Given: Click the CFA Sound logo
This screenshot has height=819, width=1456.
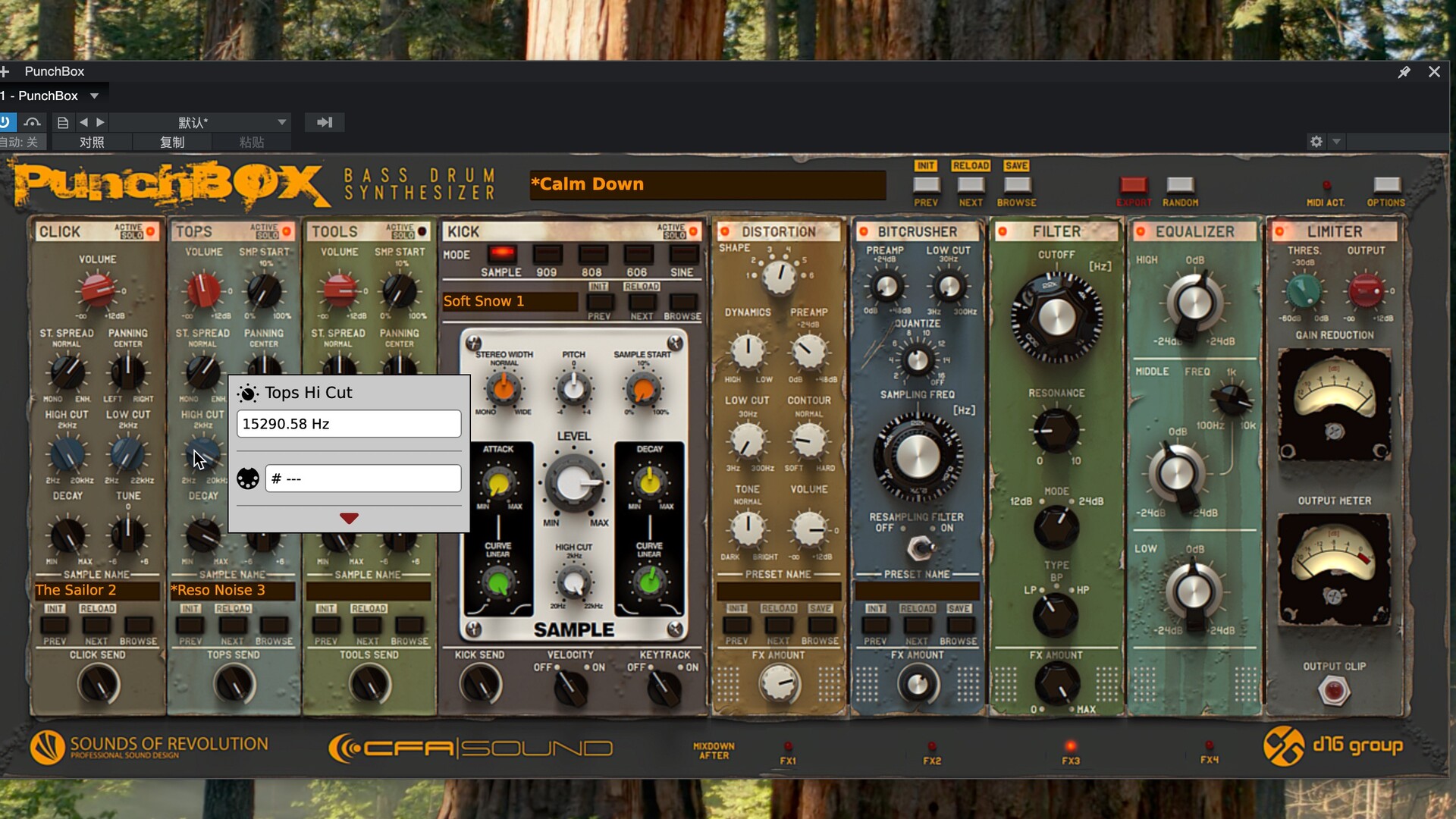Looking at the screenshot, I should click(x=470, y=748).
